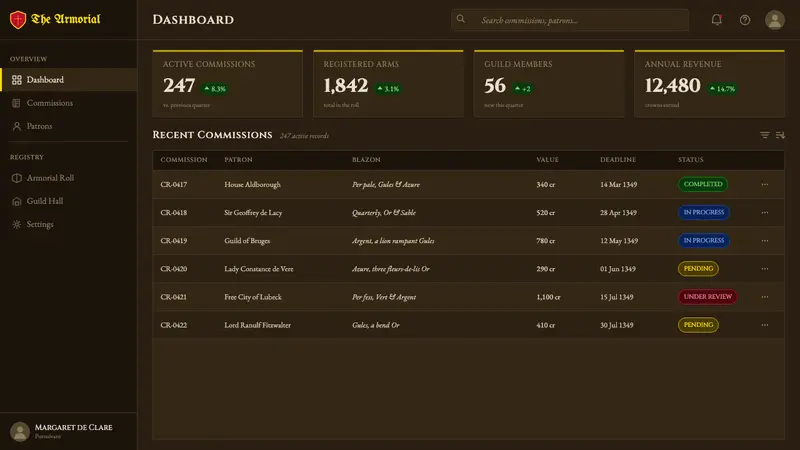Open the Active Commissions card

pos(228,84)
